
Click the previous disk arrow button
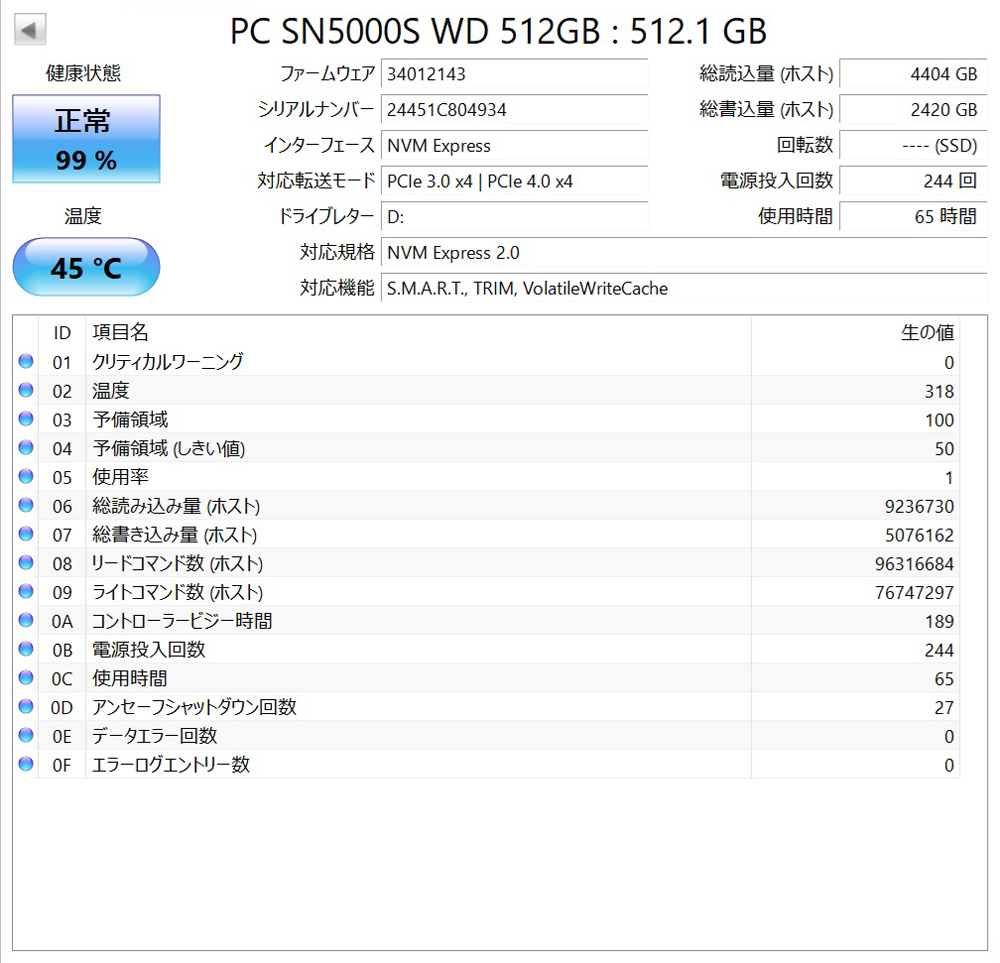point(31,29)
